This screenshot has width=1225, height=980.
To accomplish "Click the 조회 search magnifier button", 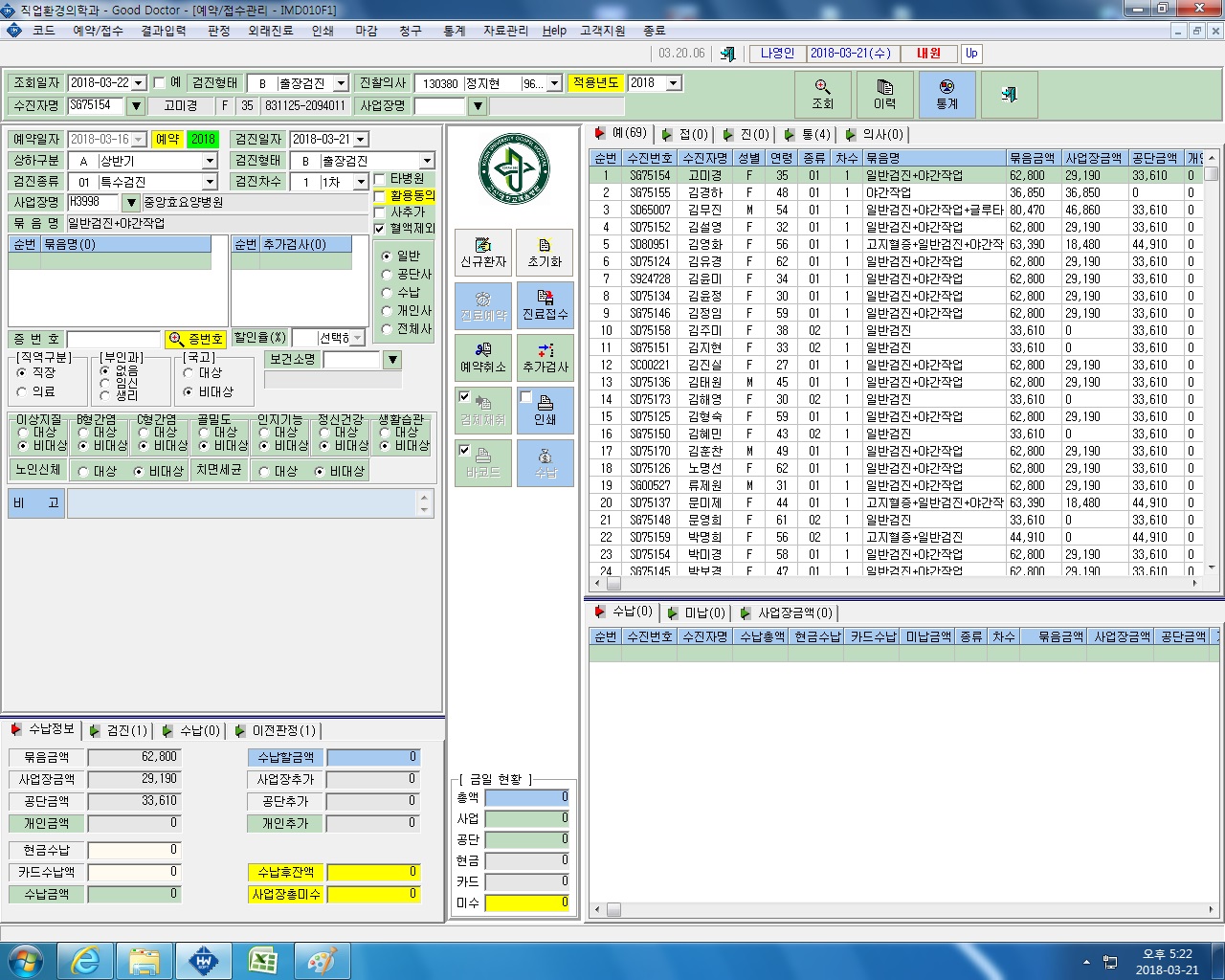I will coord(823,94).
